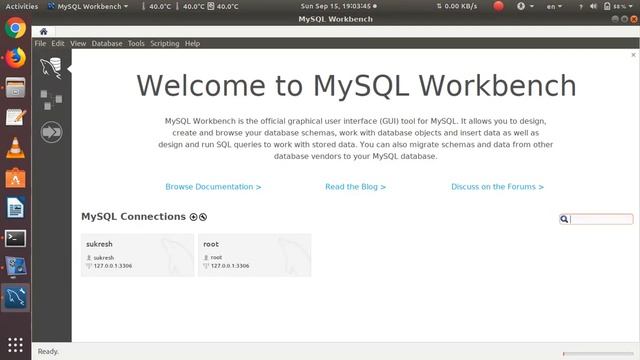Open the Files manager from the dock
The height and width of the screenshot is (360, 640).
pyautogui.click(x=16, y=87)
